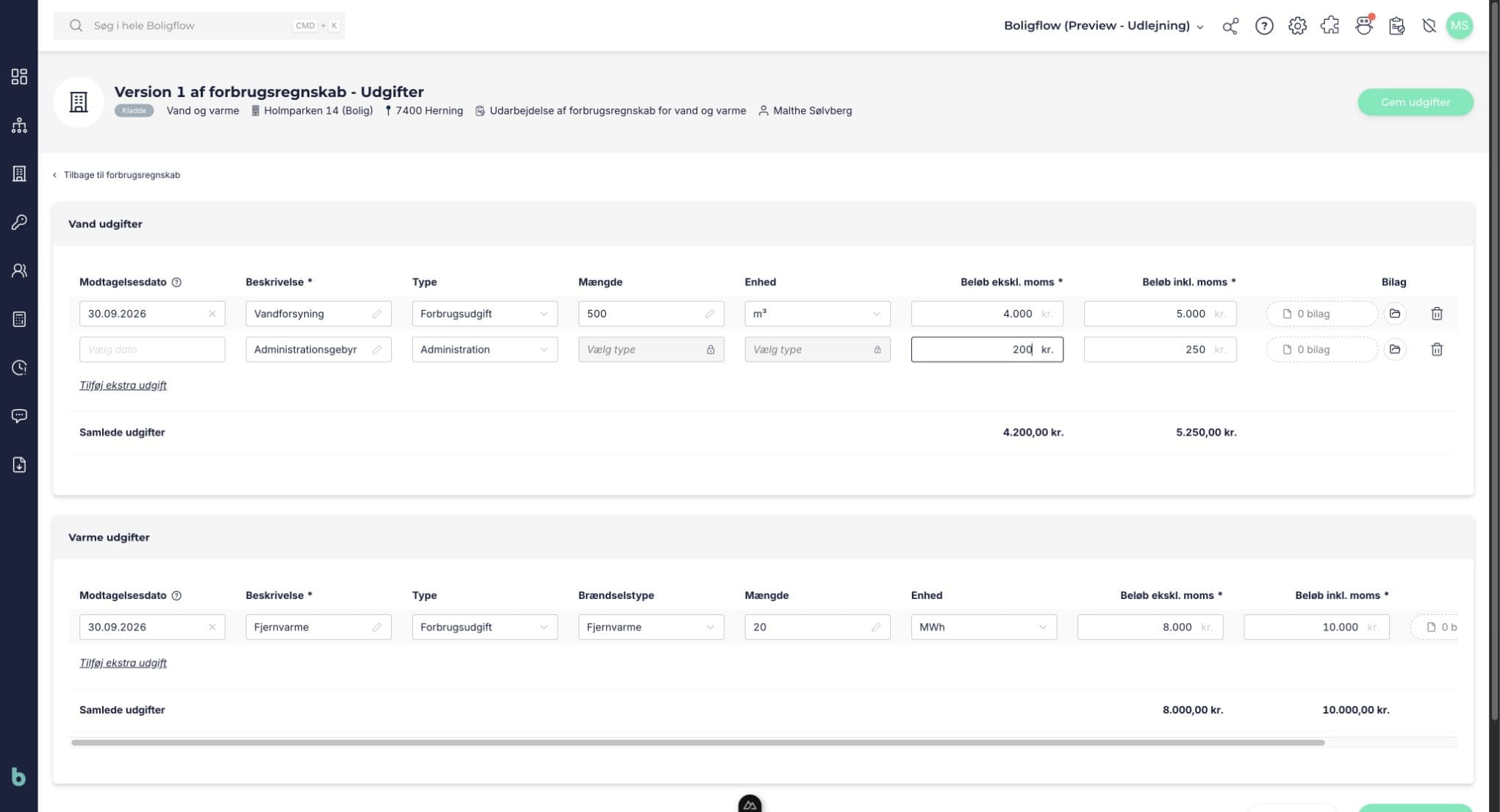Open the calculator sidebar icon
1500x812 pixels.
point(19,319)
